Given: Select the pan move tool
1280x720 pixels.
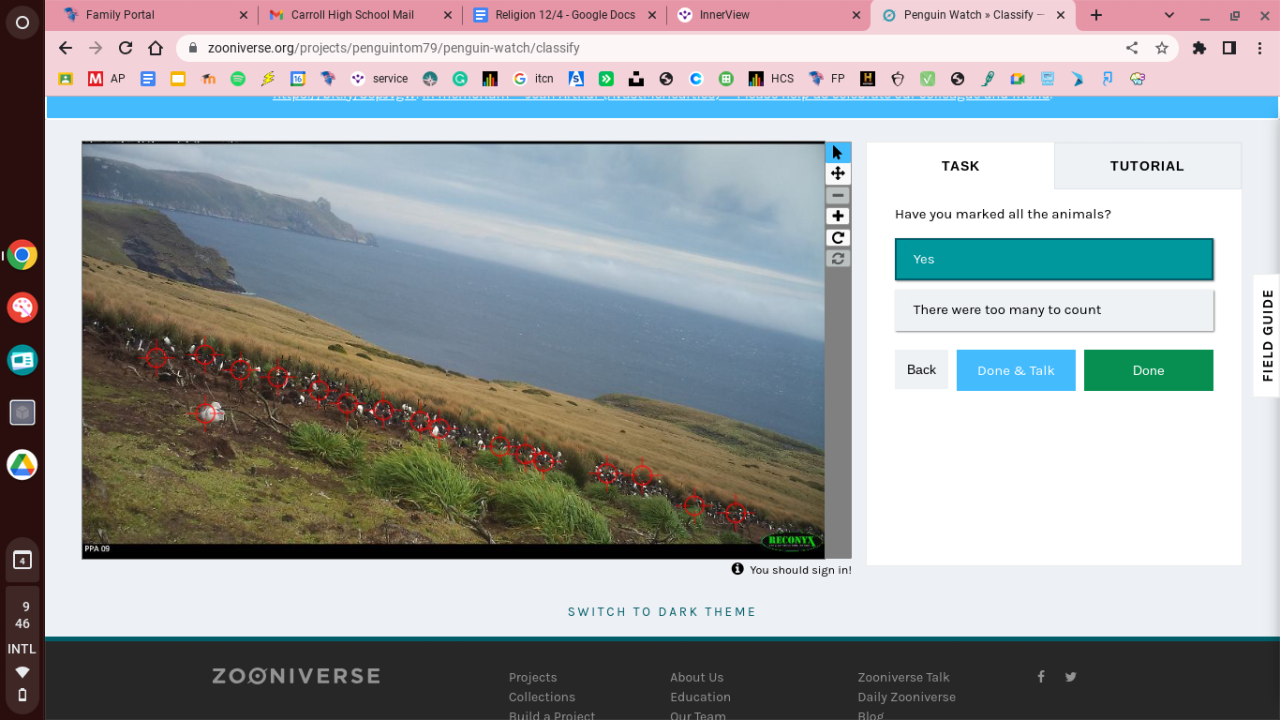Looking at the screenshot, I should point(838,174).
